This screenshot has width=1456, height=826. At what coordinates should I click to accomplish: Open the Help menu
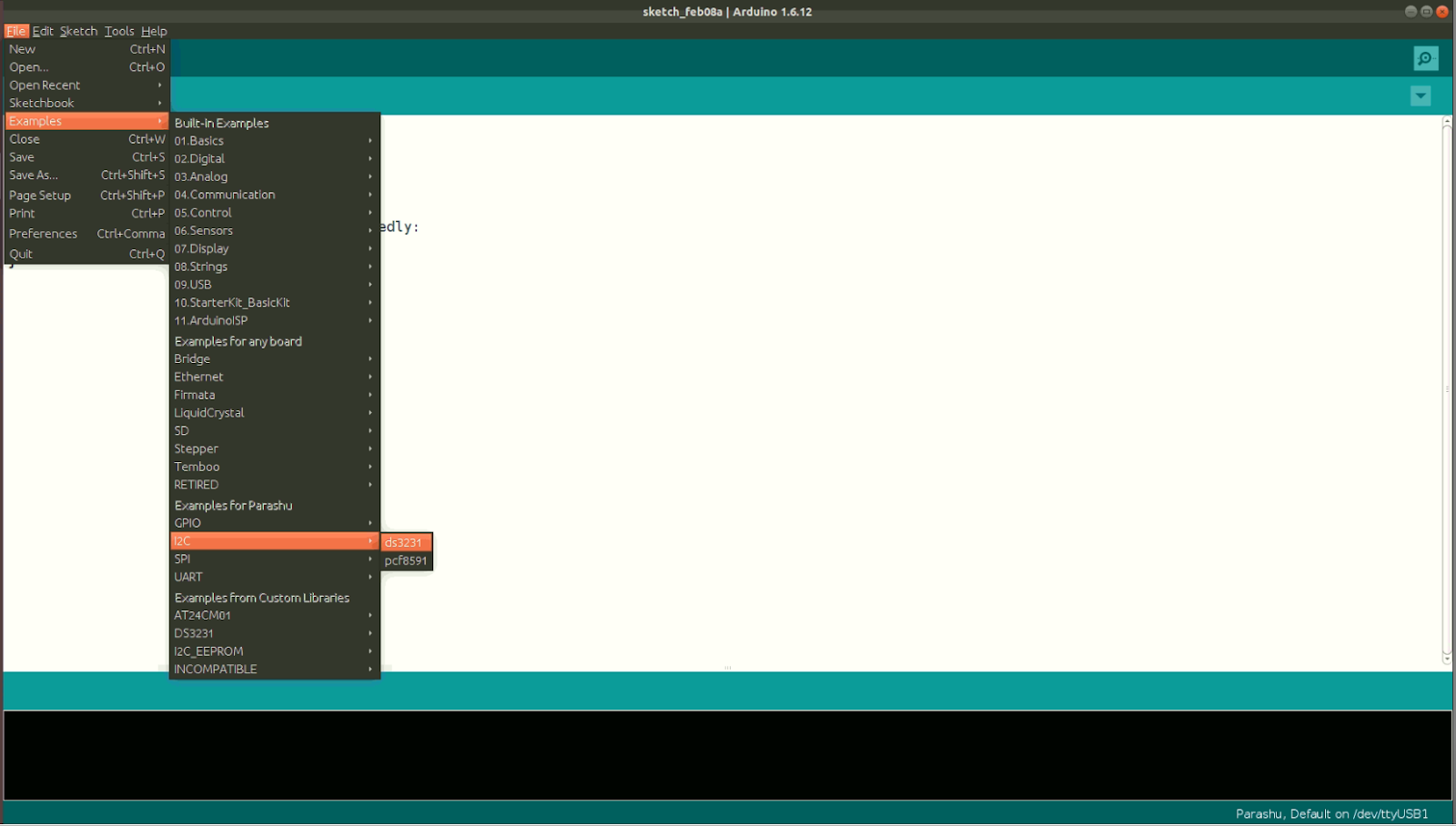[x=154, y=31]
